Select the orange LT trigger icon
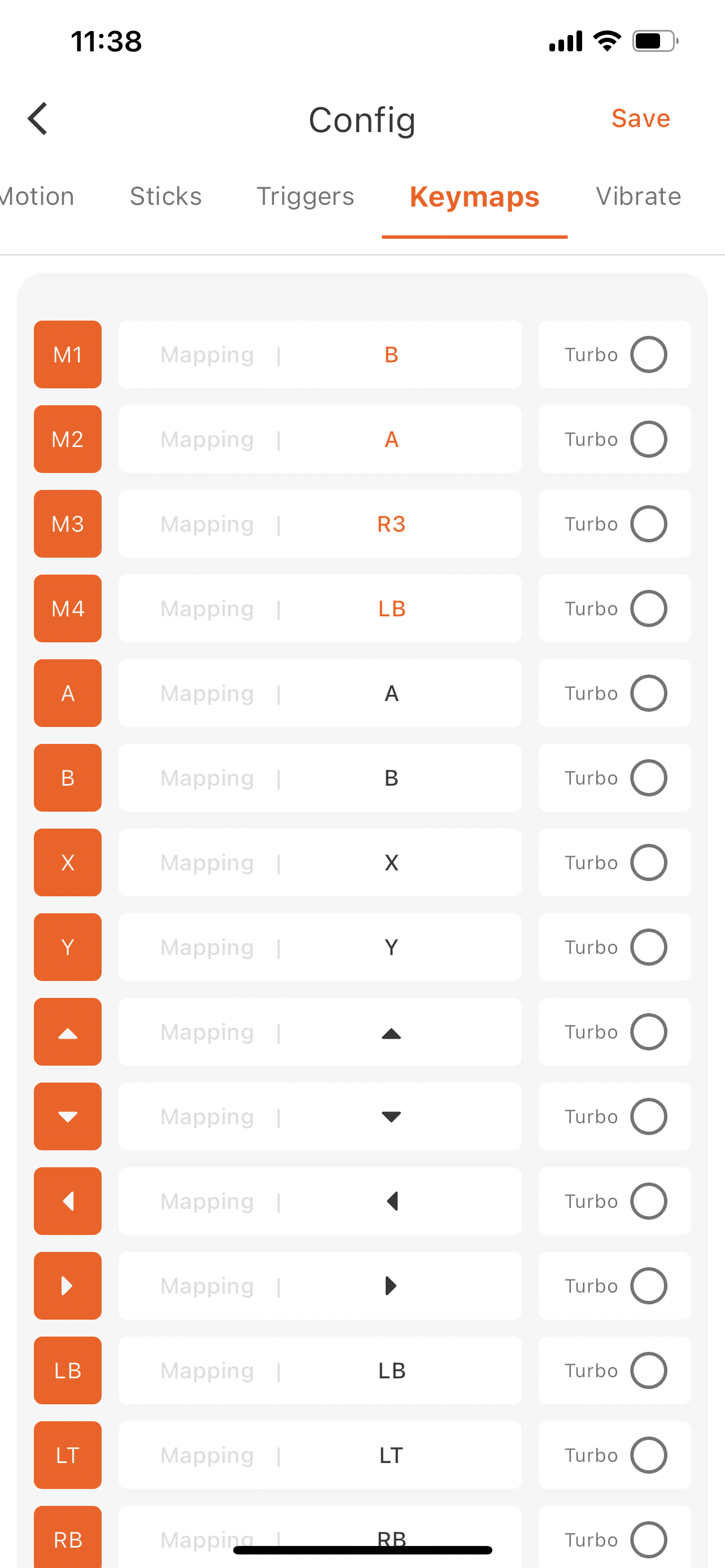This screenshot has height=1568, width=725. (x=68, y=1455)
